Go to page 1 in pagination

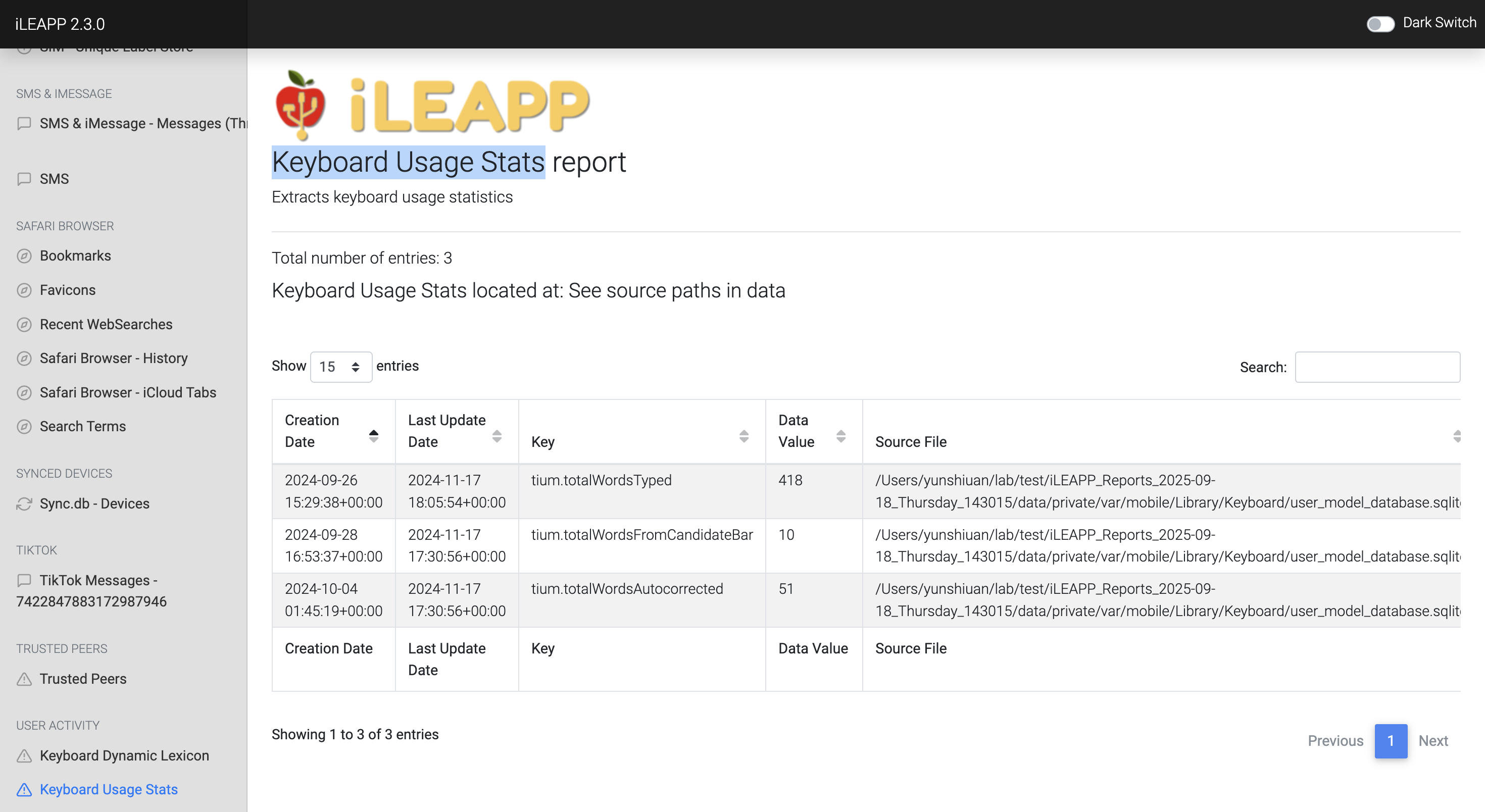click(1391, 740)
